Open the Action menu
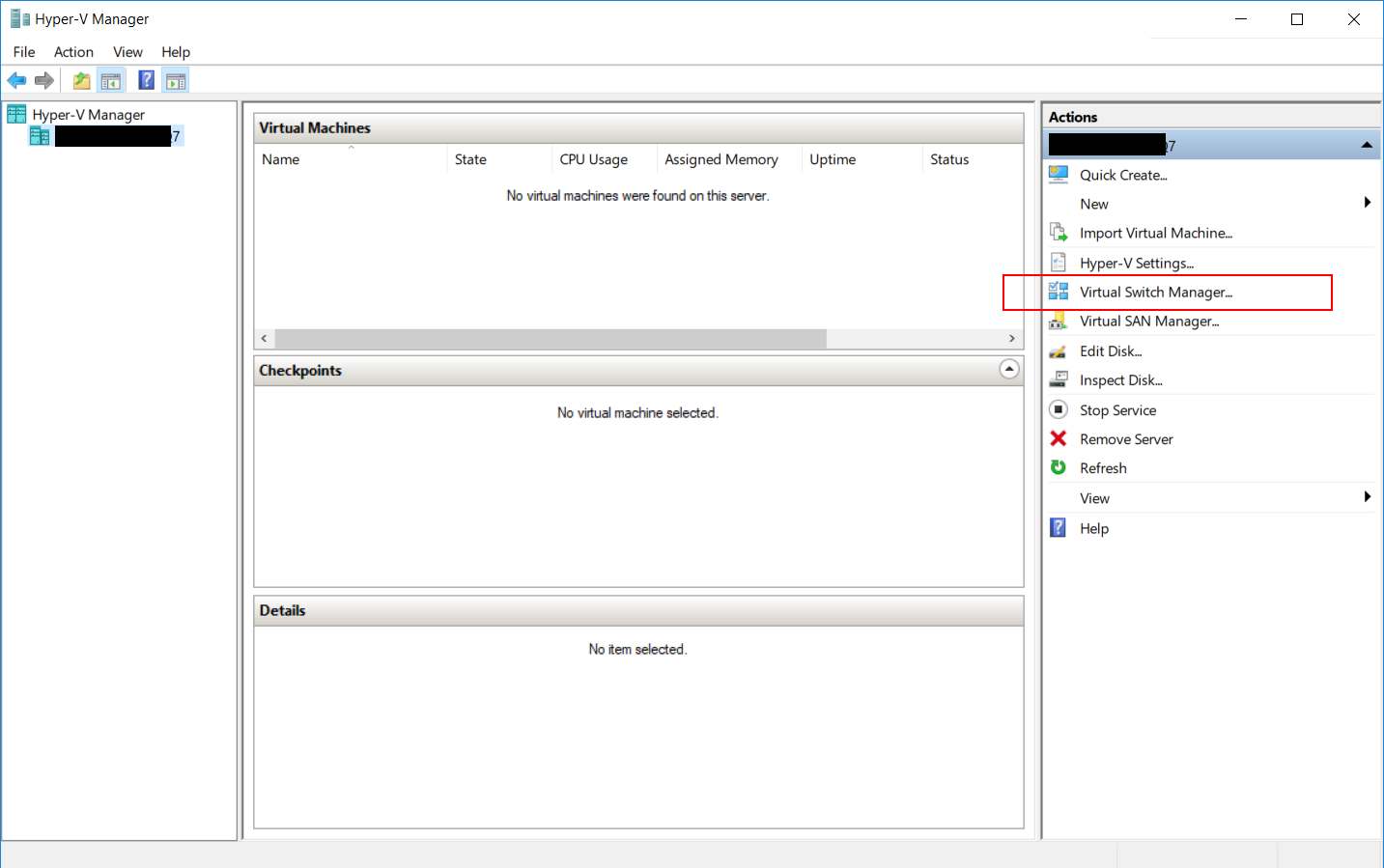This screenshot has height=868, width=1384. click(x=73, y=52)
